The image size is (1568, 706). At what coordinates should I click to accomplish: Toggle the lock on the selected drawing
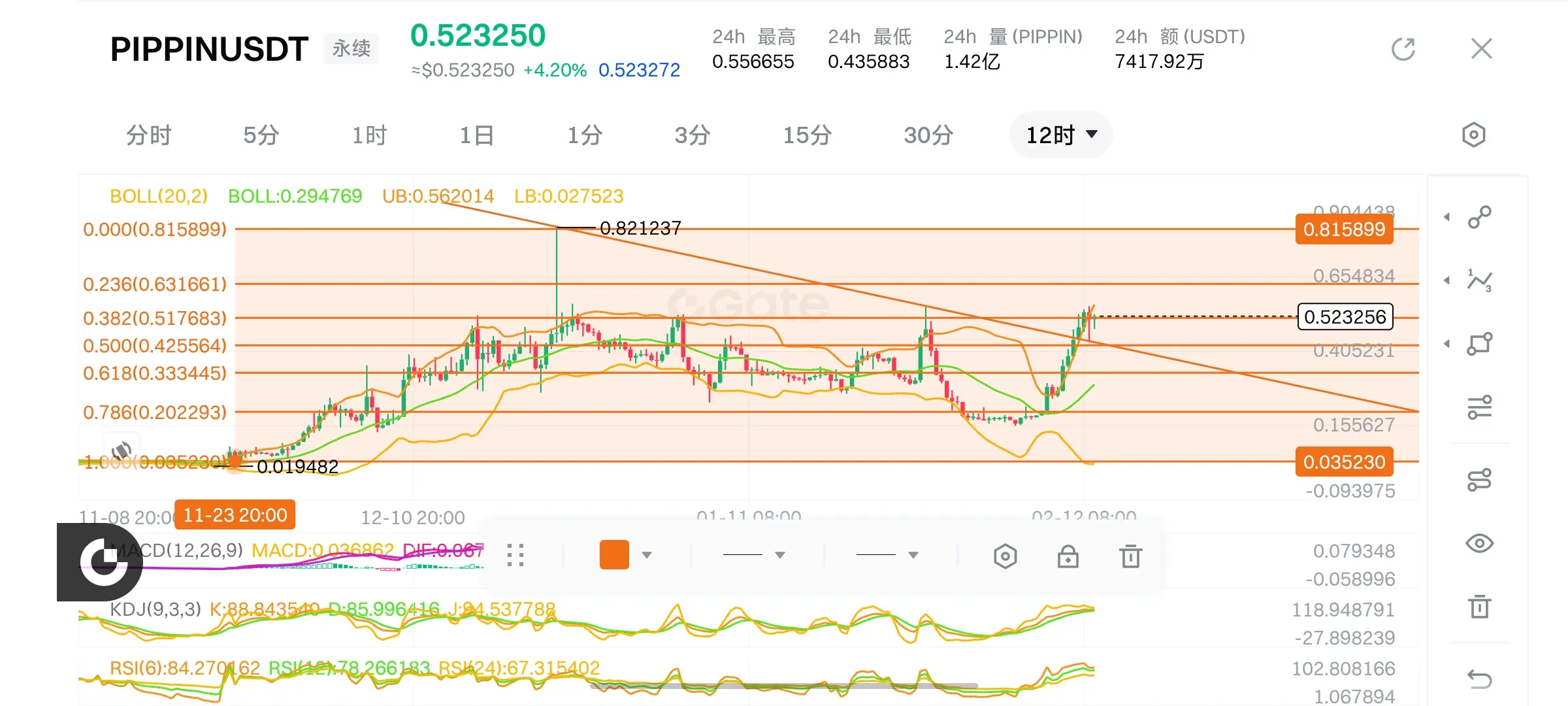pyautogui.click(x=1068, y=556)
